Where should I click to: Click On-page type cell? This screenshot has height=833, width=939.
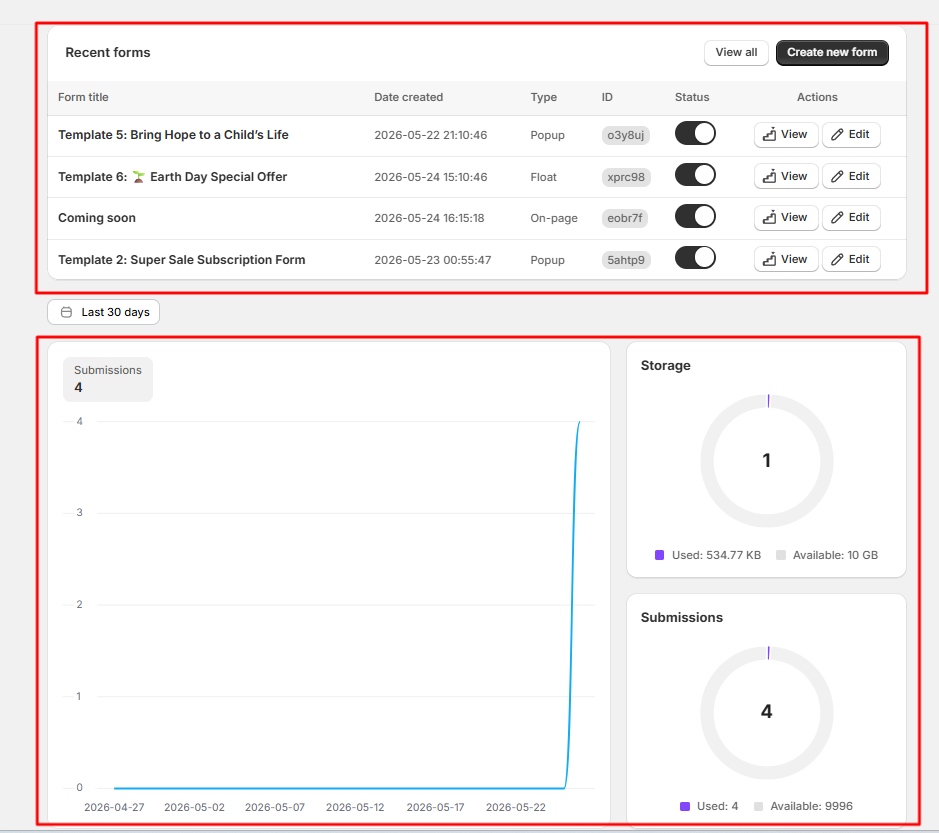554,219
